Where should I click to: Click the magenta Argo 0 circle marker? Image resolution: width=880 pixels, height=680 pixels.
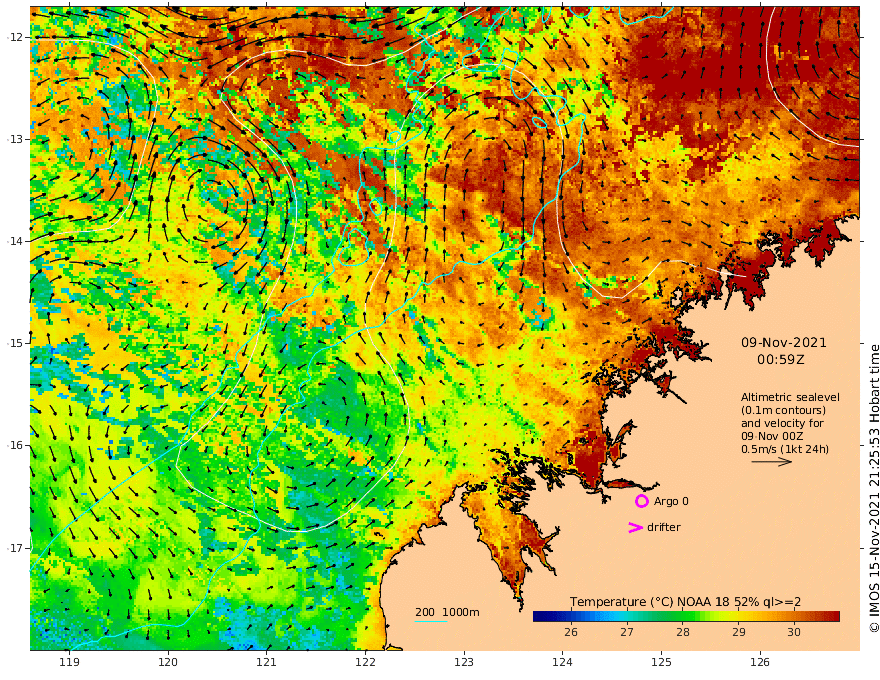(x=641, y=501)
